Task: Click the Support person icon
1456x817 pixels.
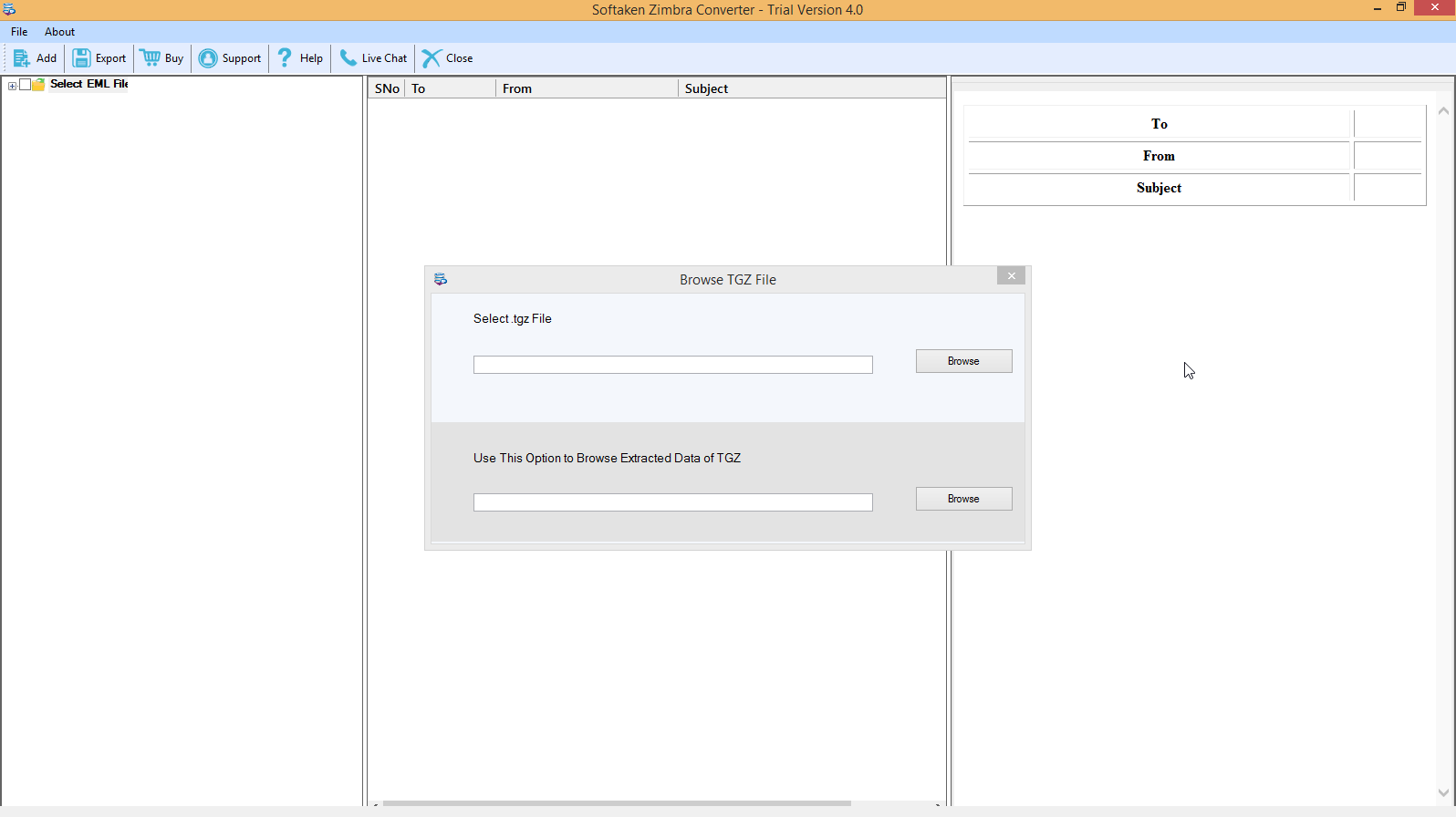Action: [x=208, y=58]
